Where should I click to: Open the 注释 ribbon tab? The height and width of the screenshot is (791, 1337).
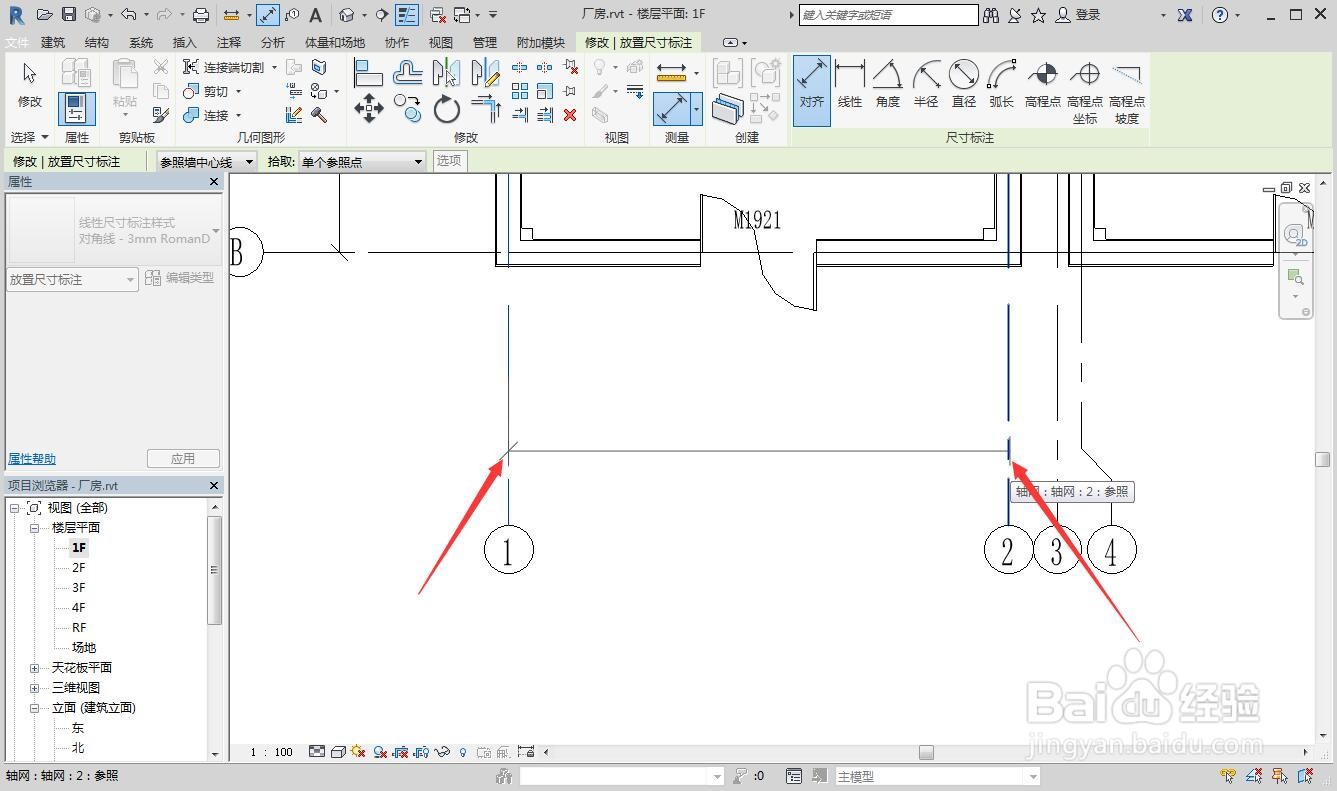pos(229,42)
